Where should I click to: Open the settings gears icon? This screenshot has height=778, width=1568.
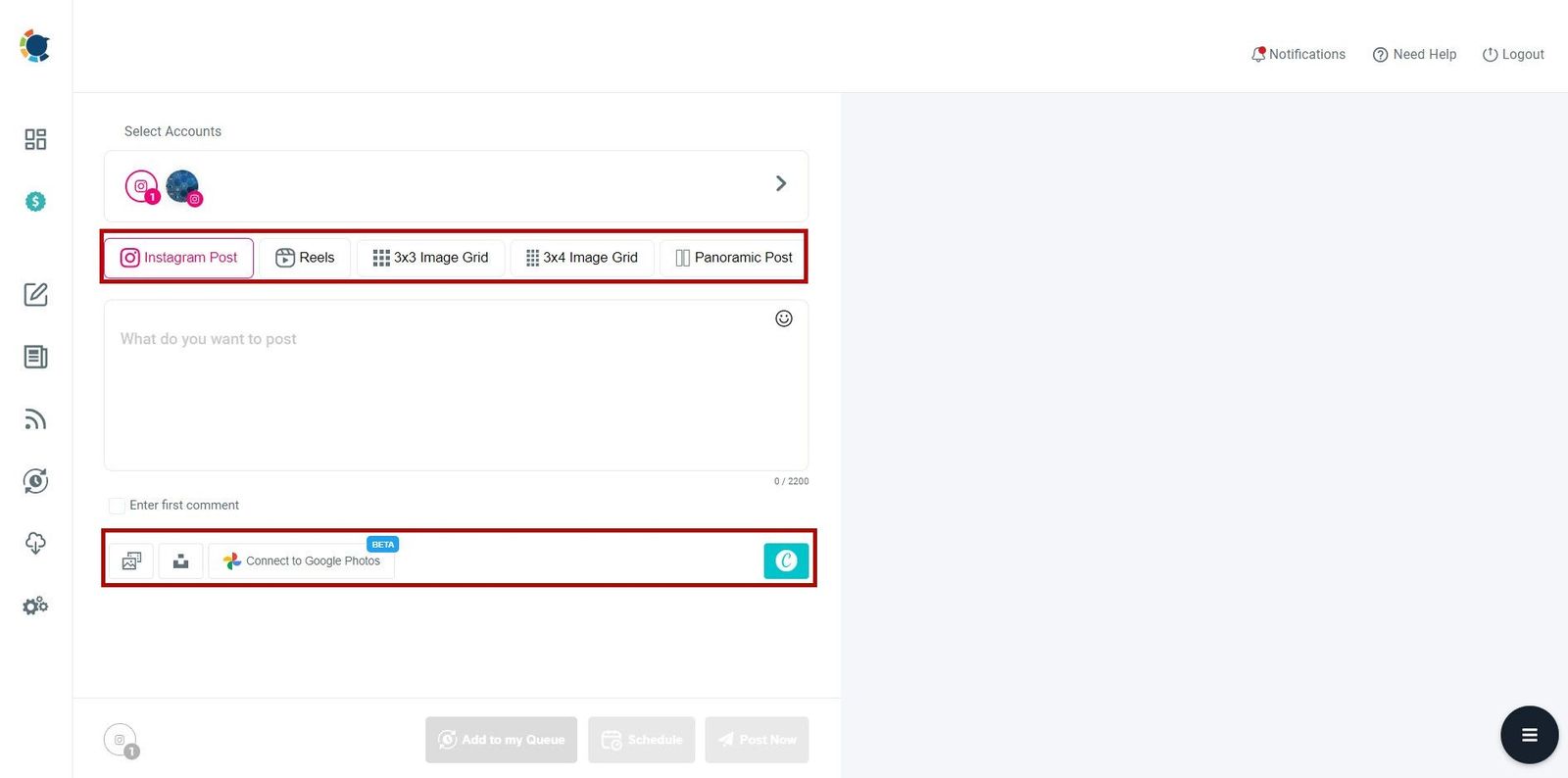(35, 606)
